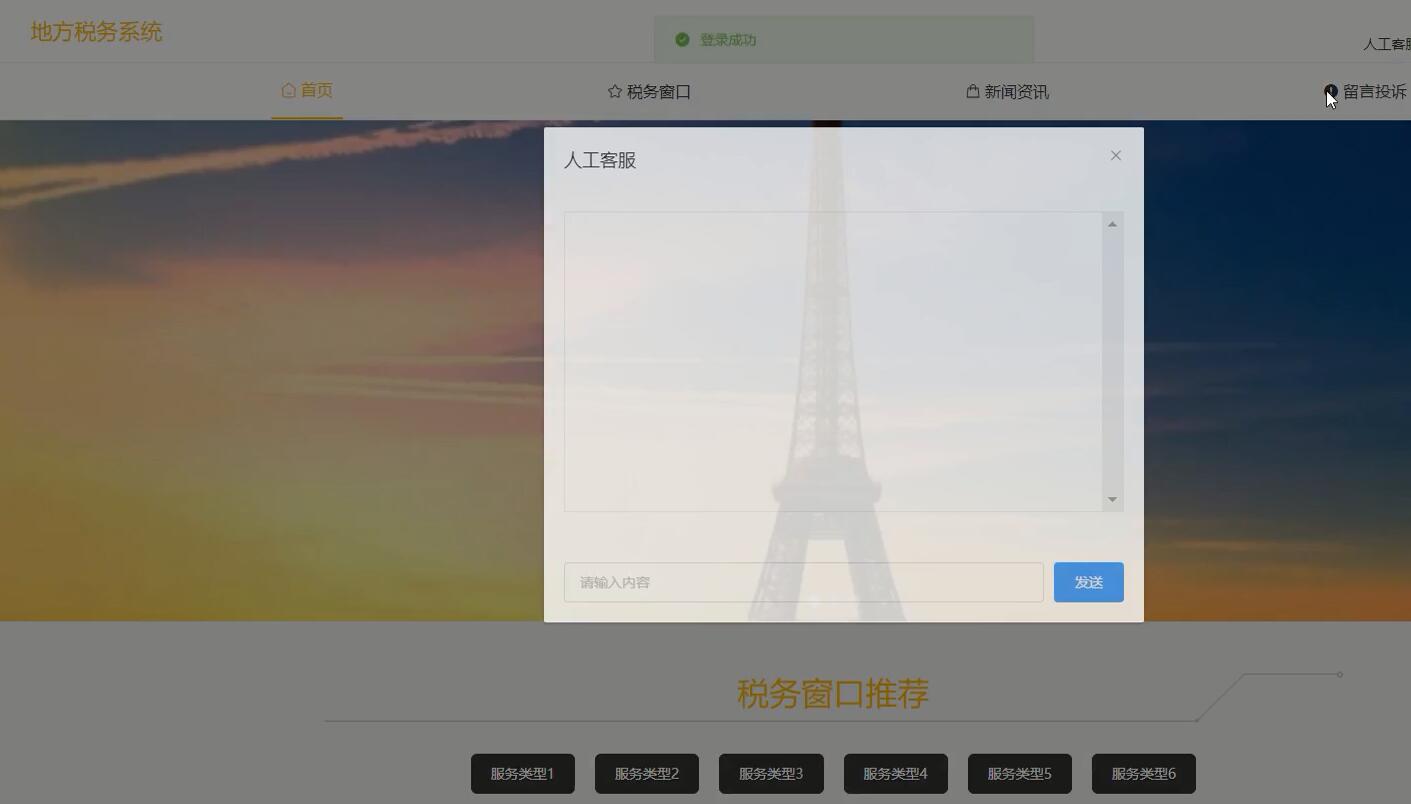The image size is (1411, 804).
Task: Select the 服务类型5 button
Action: click(1020, 773)
